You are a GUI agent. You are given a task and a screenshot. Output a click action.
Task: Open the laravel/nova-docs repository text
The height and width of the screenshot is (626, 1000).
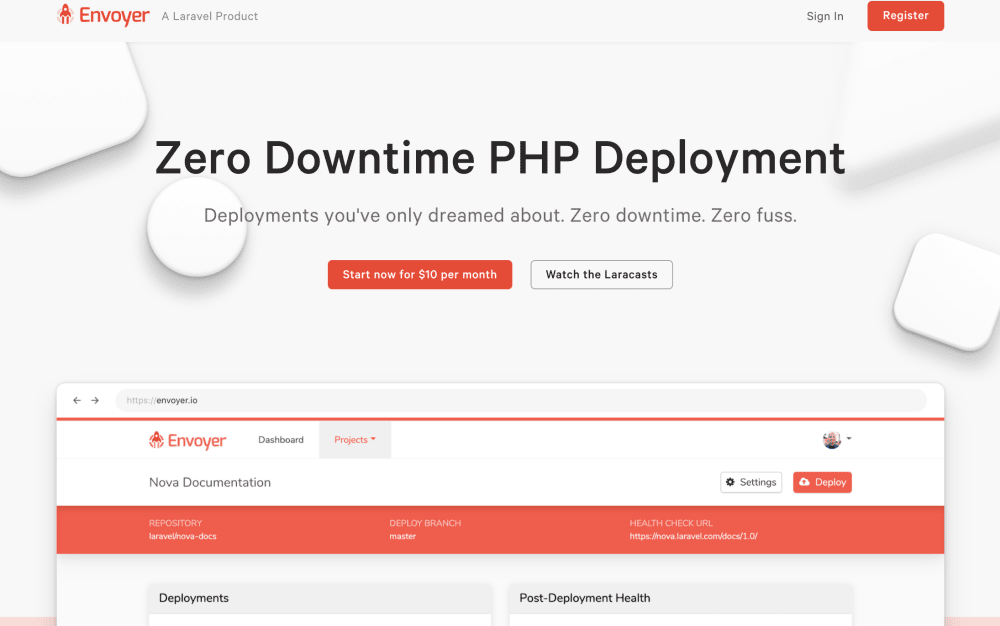(183, 536)
